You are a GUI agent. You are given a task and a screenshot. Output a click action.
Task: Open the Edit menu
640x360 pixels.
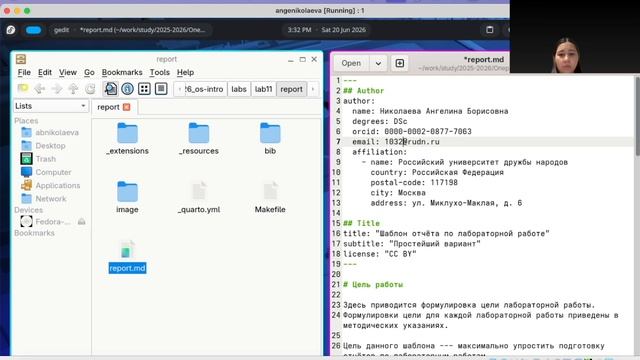point(45,72)
